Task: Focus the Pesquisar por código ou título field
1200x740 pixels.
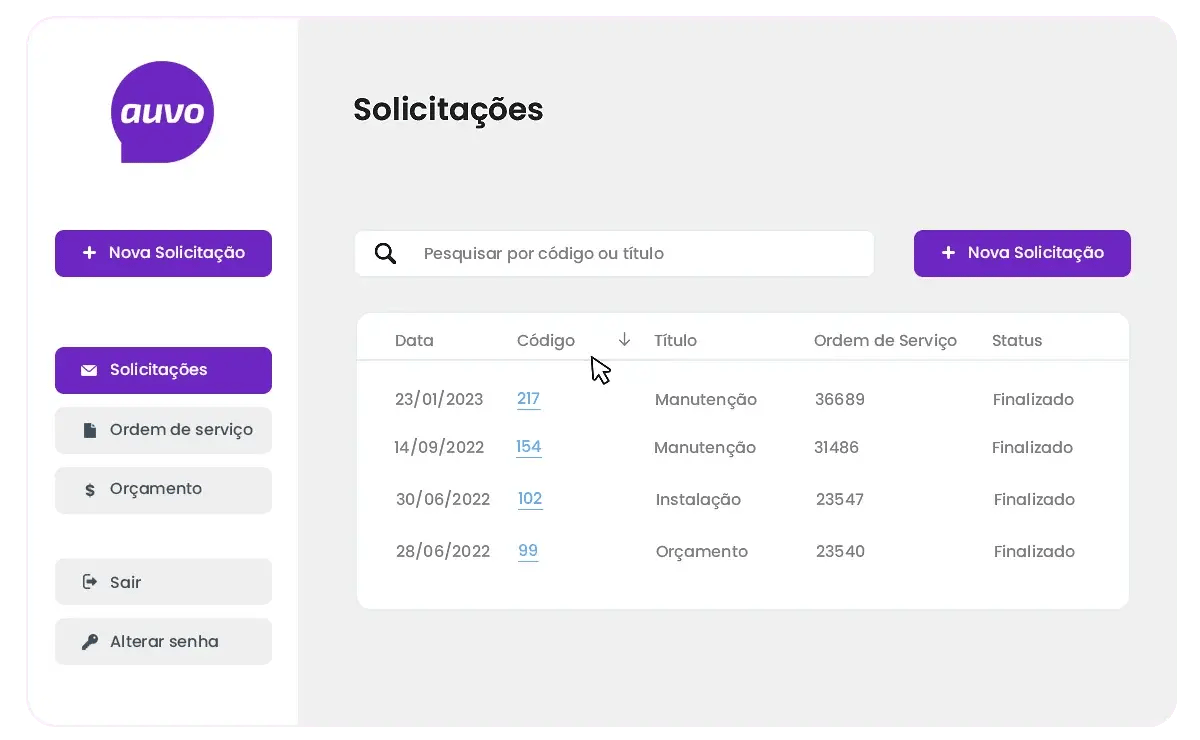Action: 614,253
